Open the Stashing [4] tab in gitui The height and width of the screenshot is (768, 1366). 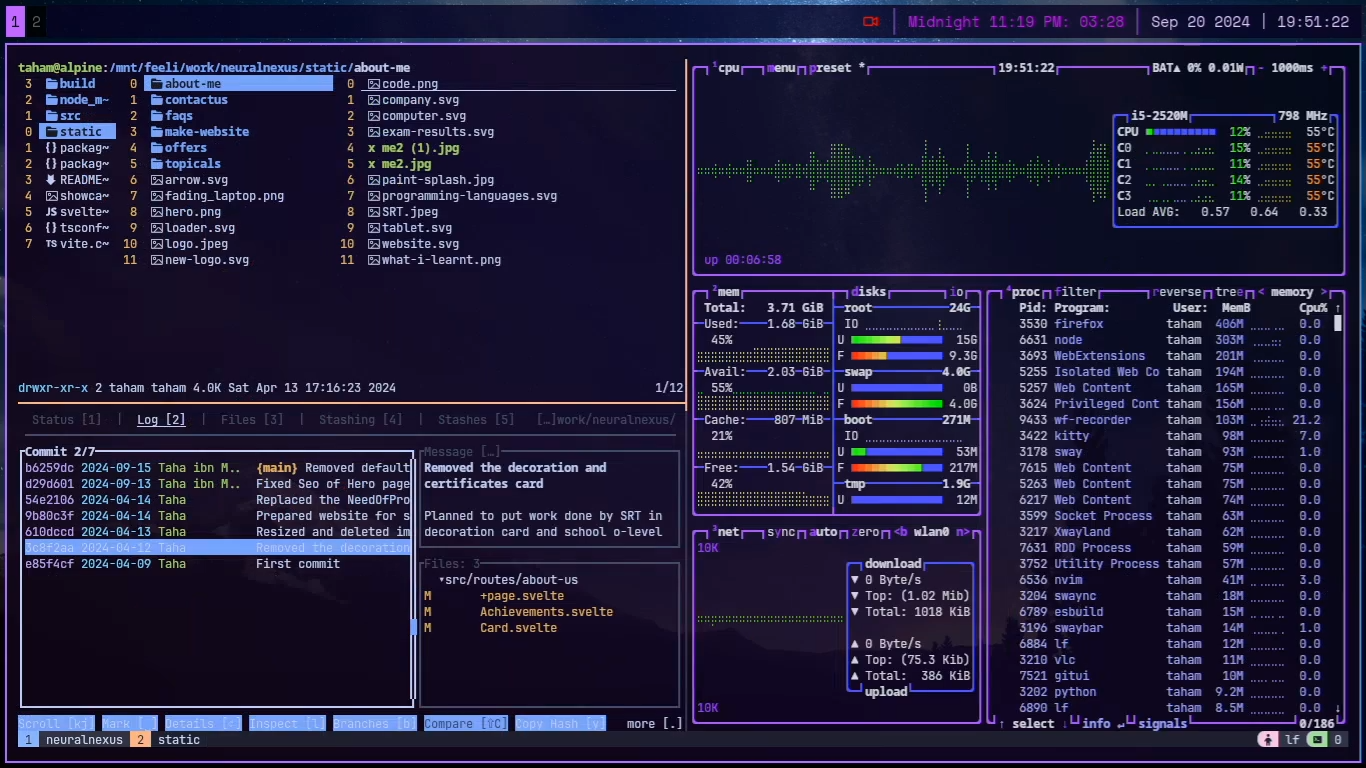pos(360,420)
